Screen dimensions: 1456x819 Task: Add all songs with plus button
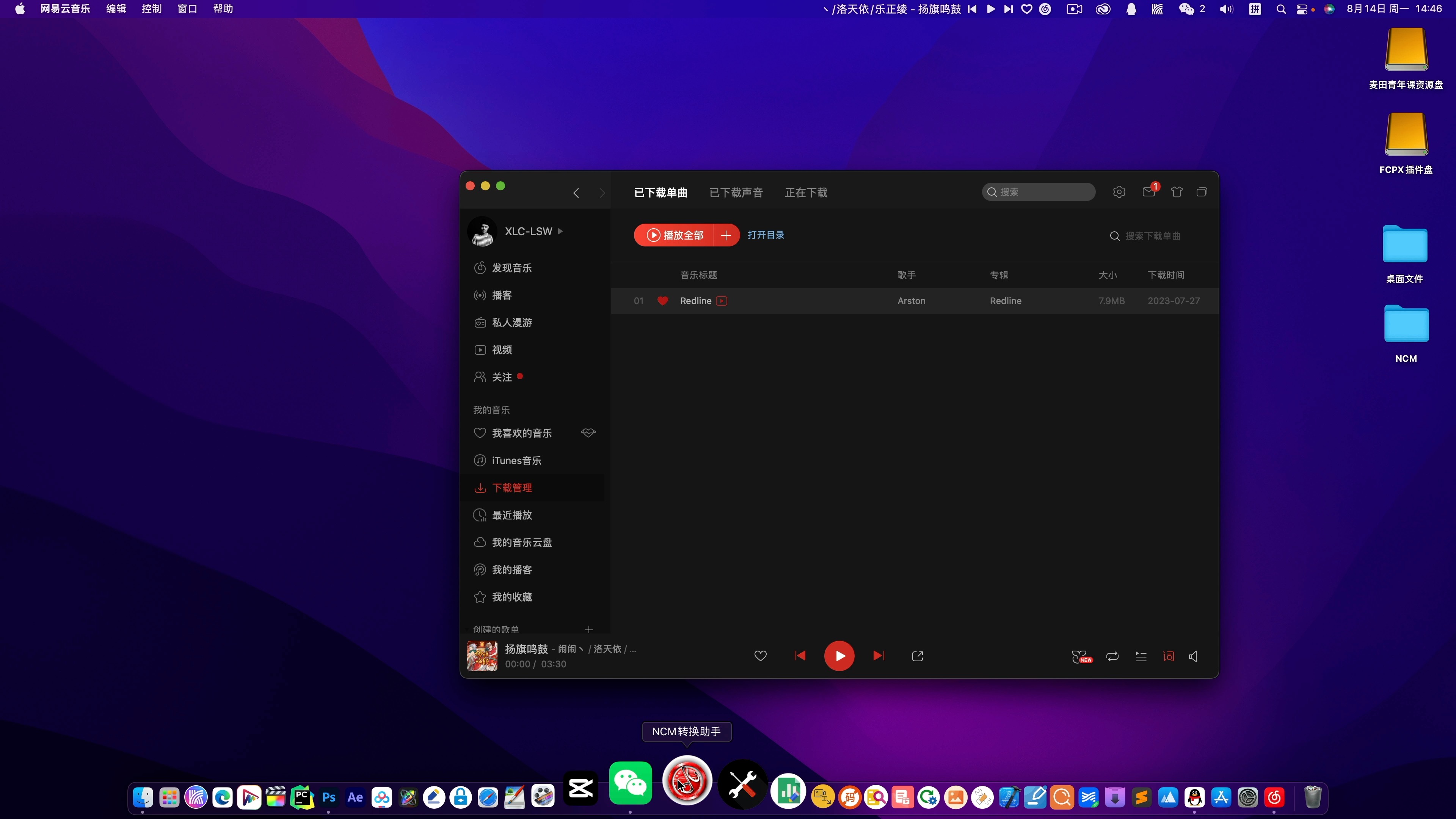[x=726, y=235]
